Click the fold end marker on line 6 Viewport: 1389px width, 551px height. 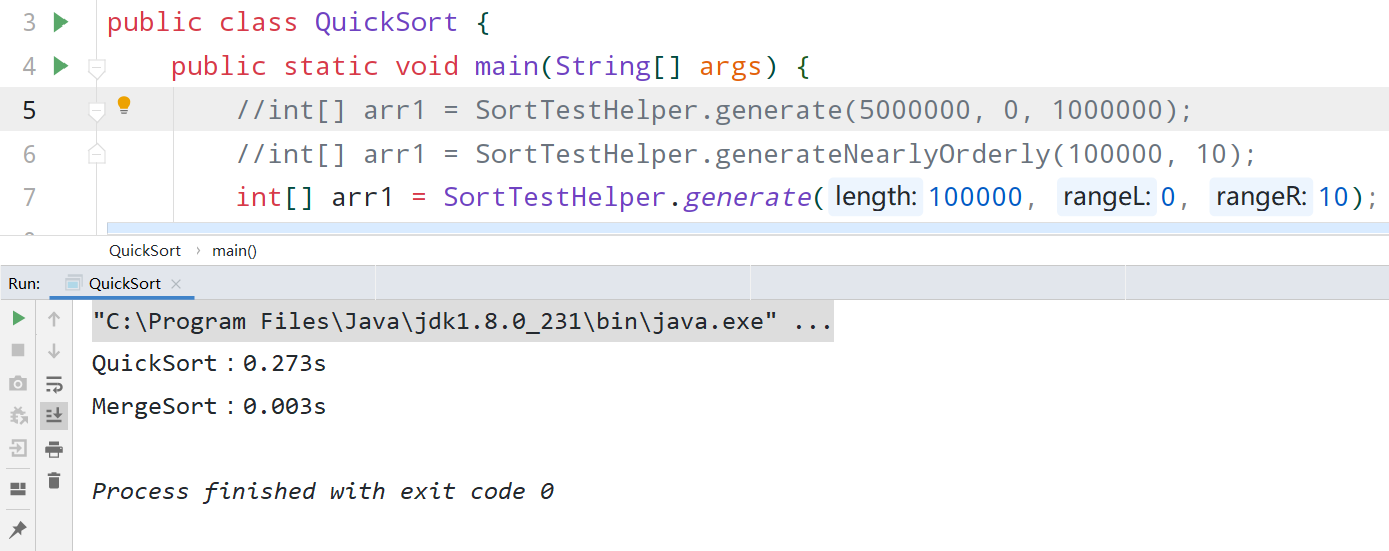pos(96,154)
